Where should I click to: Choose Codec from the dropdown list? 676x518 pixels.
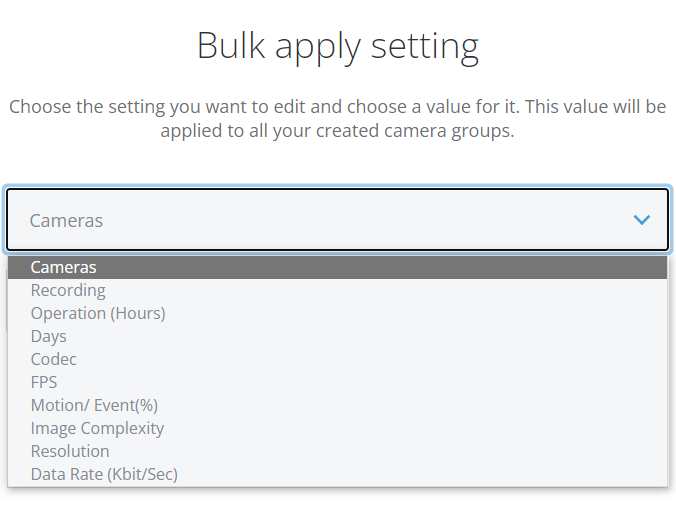[x=54, y=359]
